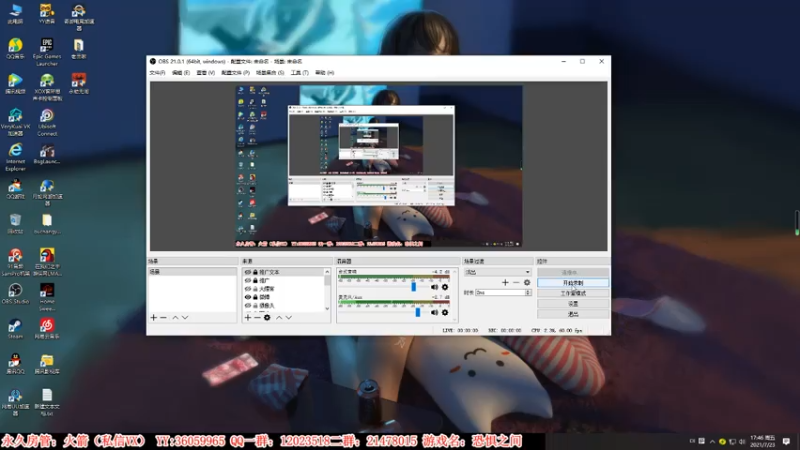Show hidden tray icons chevron
The width and height of the screenshot is (800, 450).
pyautogui.click(x=712, y=441)
